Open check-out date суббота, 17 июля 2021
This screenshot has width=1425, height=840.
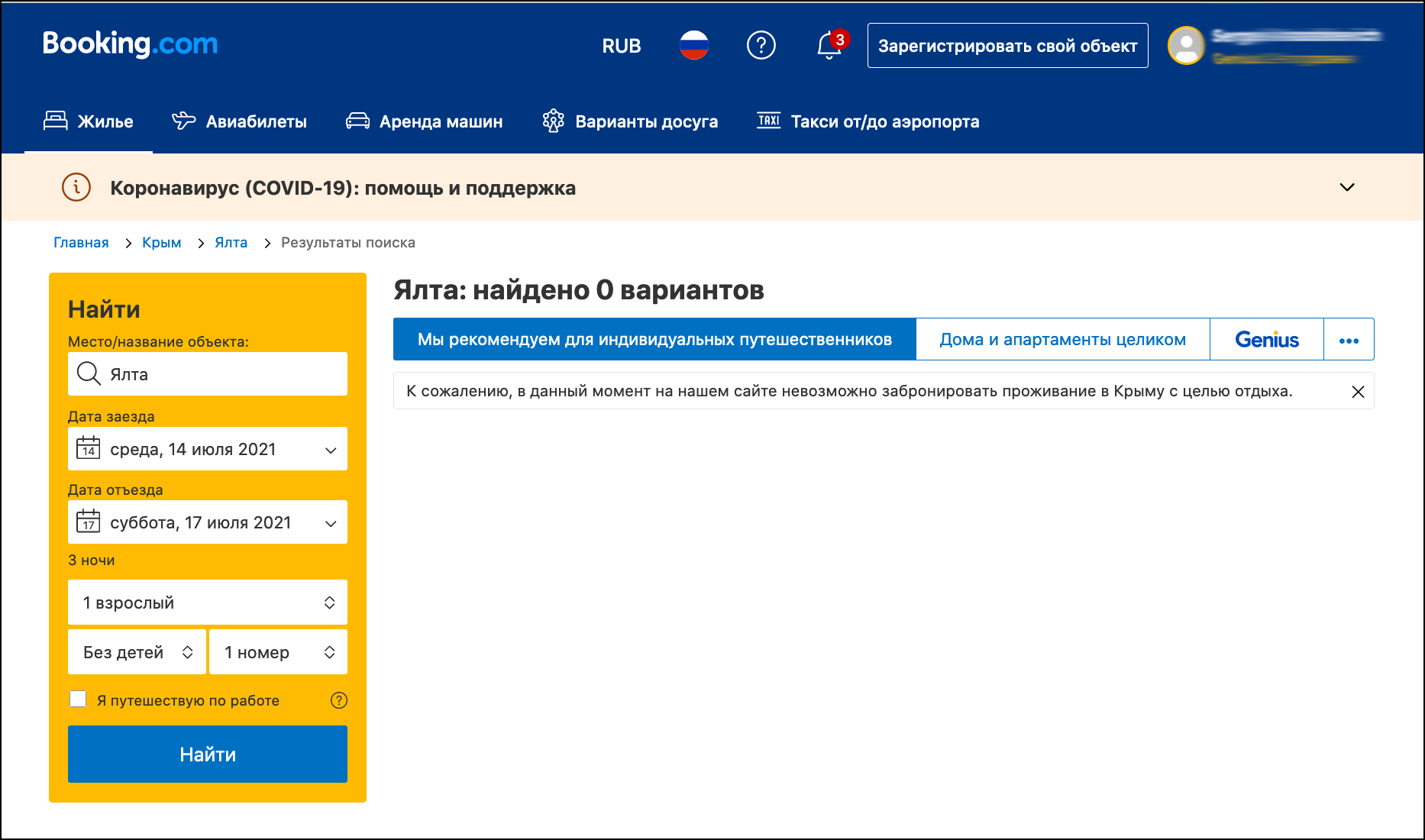(x=208, y=522)
